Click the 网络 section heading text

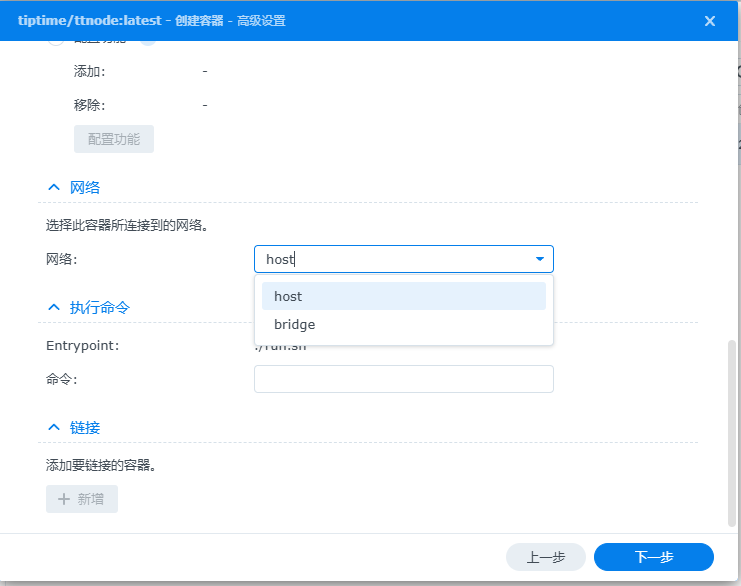click(85, 187)
